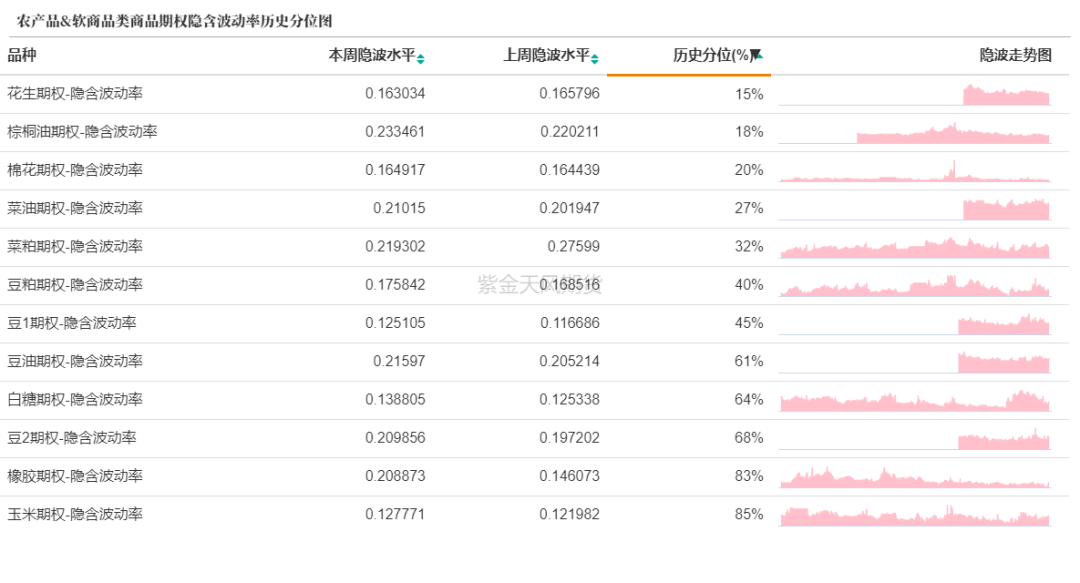Viewport: 1080px width, 583px height.
Task: Open the sparkline chart for 玉米期权-隐含波动率
Action: (x=915, y=514)
